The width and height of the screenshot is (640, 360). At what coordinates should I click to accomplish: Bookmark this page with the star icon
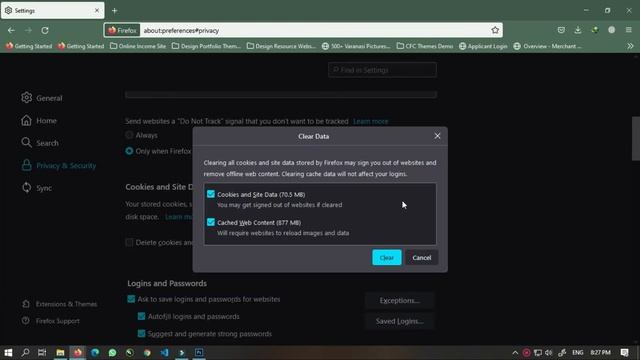[x=495, y=30]
